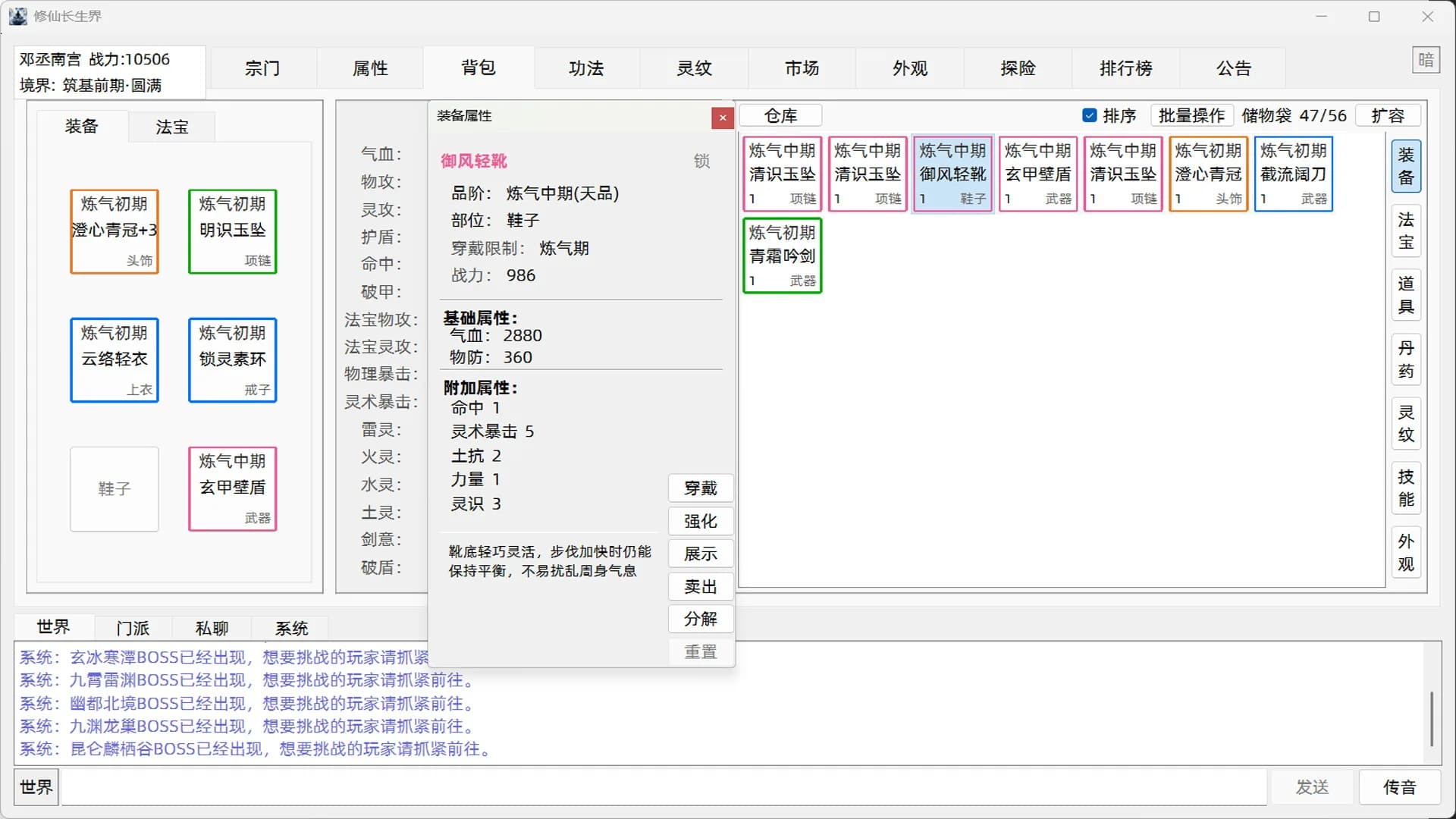
Task: Click 穿戴 to equip the boots
Action: coord(701,488)
